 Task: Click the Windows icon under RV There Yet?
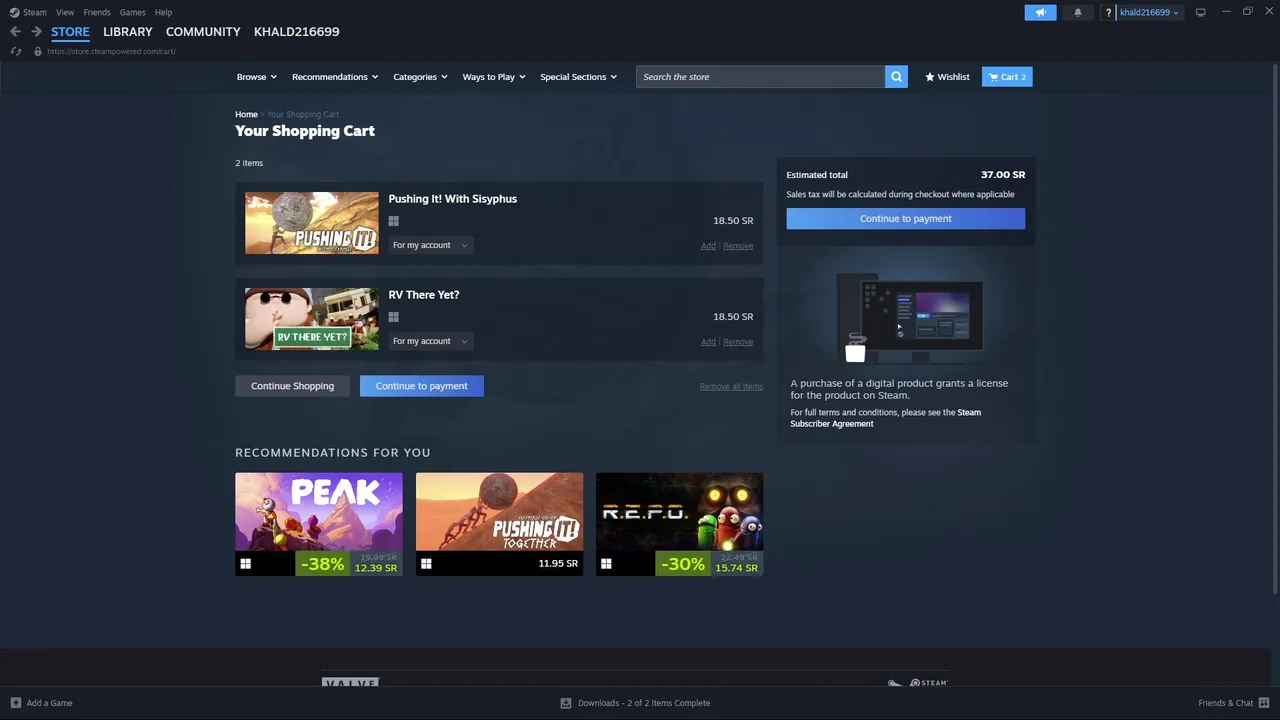[x=394, y=317]
